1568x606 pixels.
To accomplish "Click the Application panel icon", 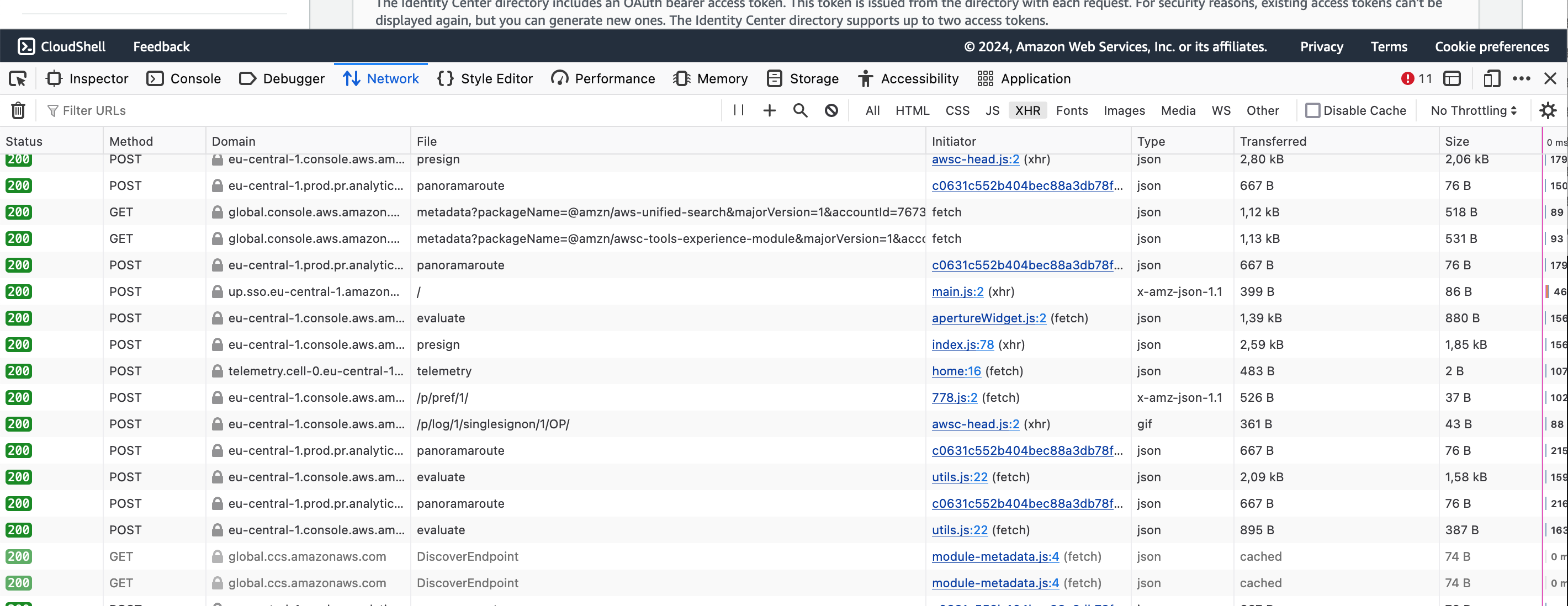I will (x=986, y=77).
